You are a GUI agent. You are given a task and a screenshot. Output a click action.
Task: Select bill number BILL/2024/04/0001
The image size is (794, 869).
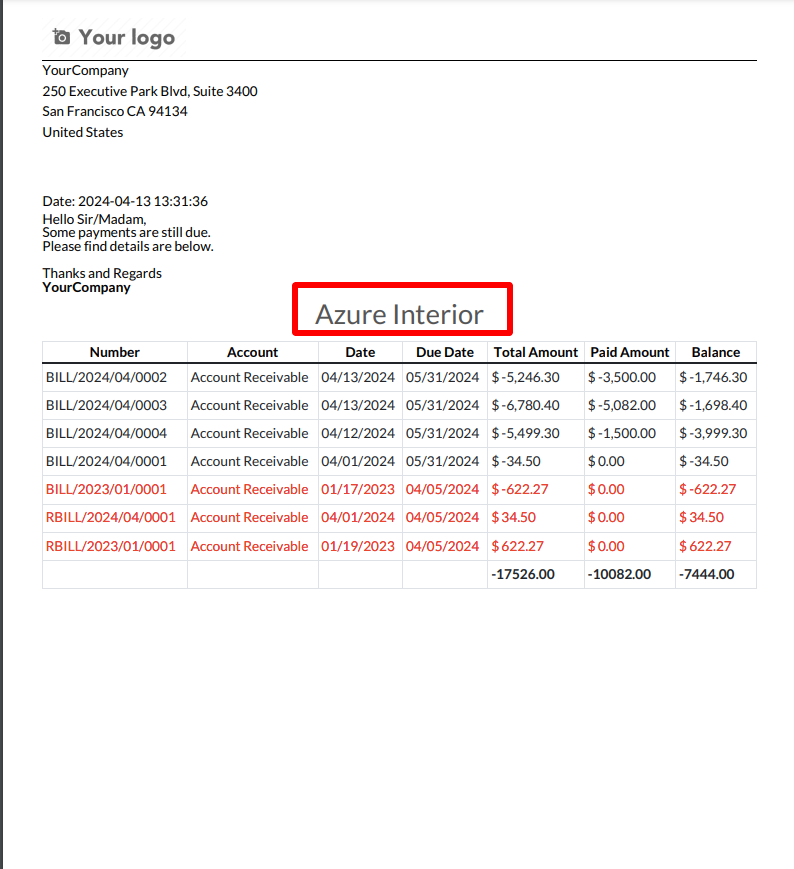tap(106, 461)
